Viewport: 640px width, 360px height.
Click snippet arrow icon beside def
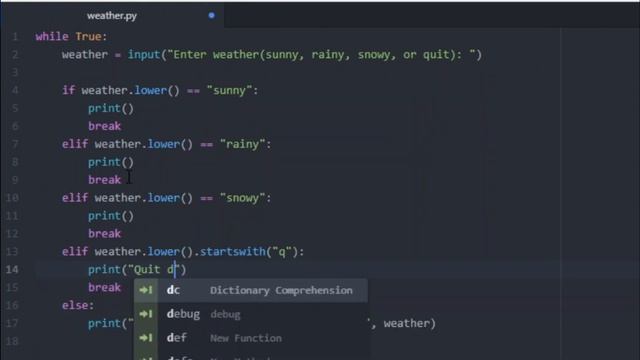[x=146, y=338]
